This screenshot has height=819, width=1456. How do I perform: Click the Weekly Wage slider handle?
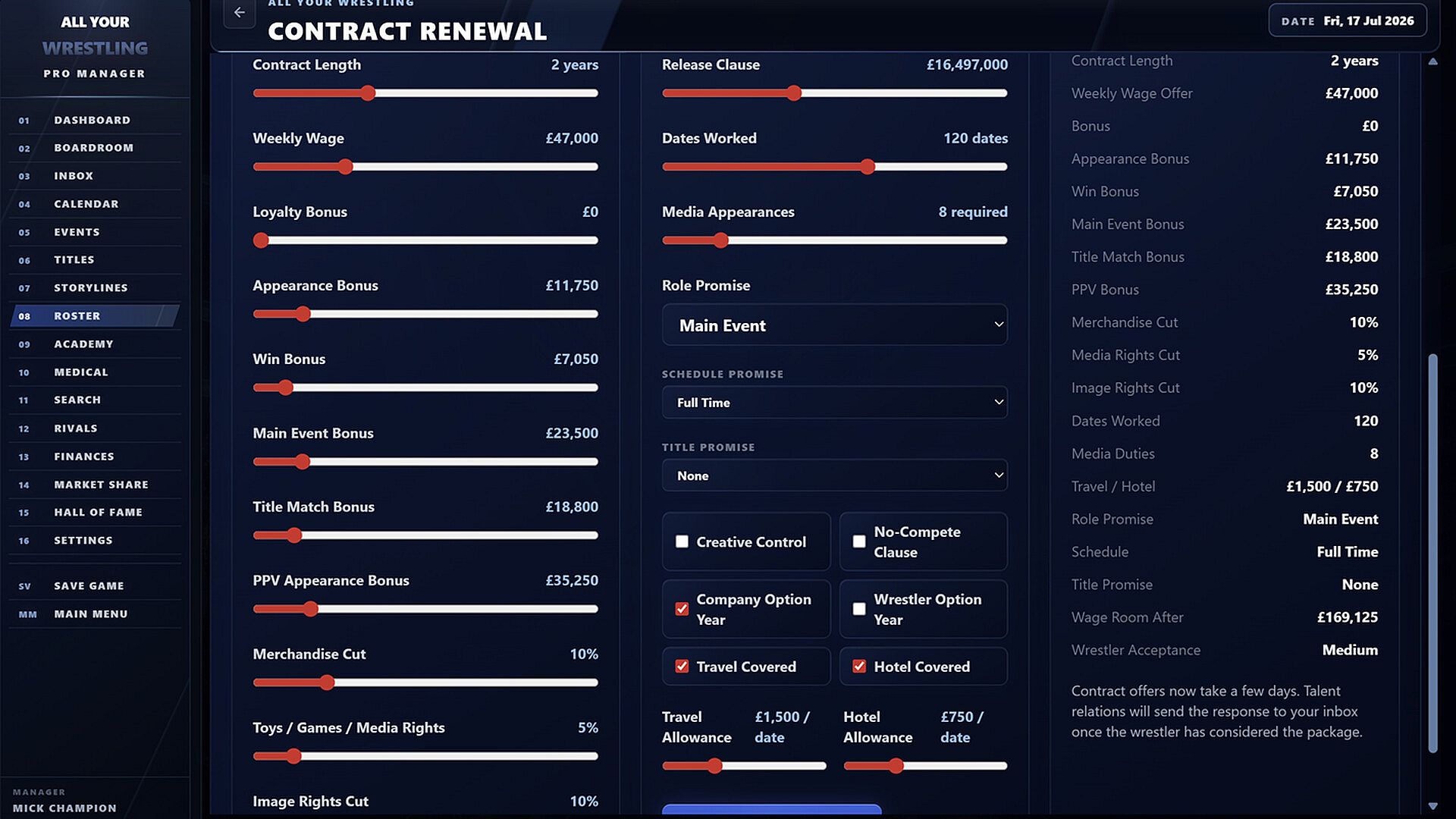346,167
